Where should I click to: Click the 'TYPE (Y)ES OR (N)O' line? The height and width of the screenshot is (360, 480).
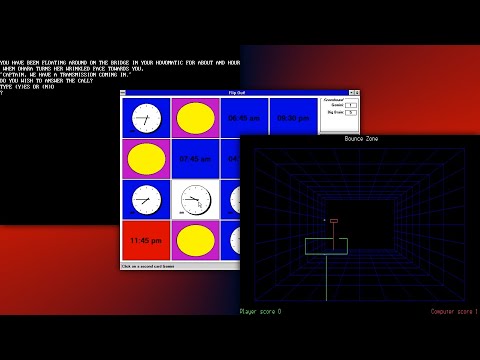tap(27, 87)
